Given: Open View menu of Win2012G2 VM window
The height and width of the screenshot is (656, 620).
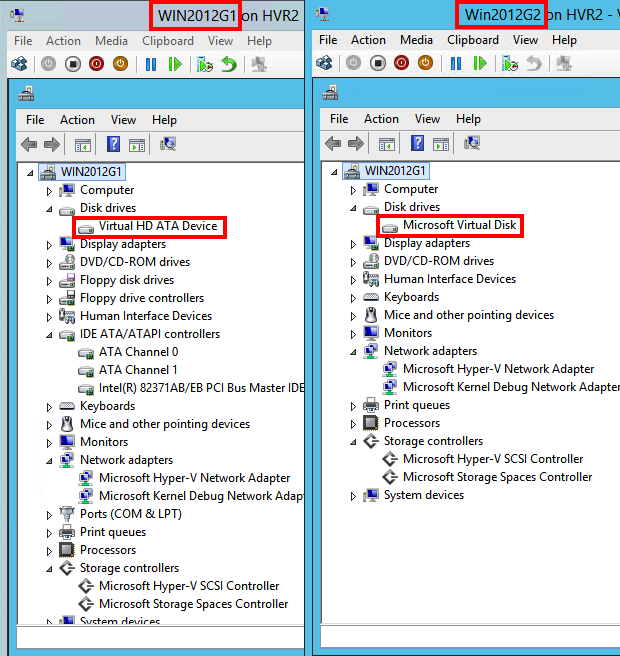Looking at the screenshot, I should [525, 40].
